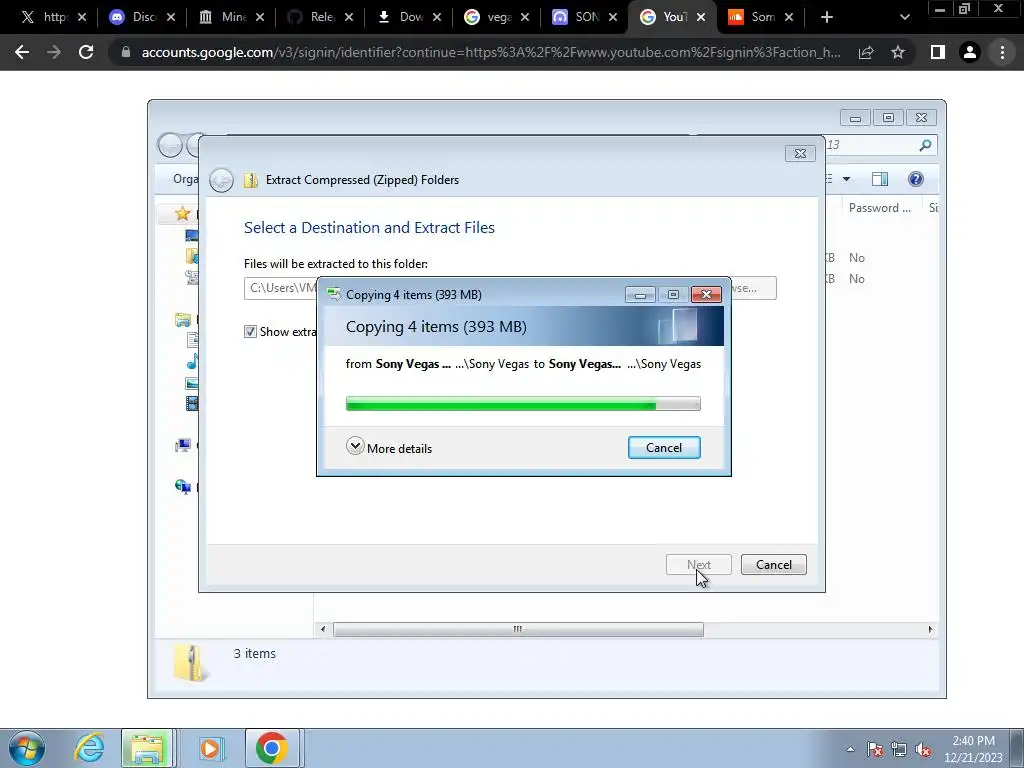The height and width of the screenshot is (768, 1024).
Task: Close the SONY tab
Action: (613, 18)
